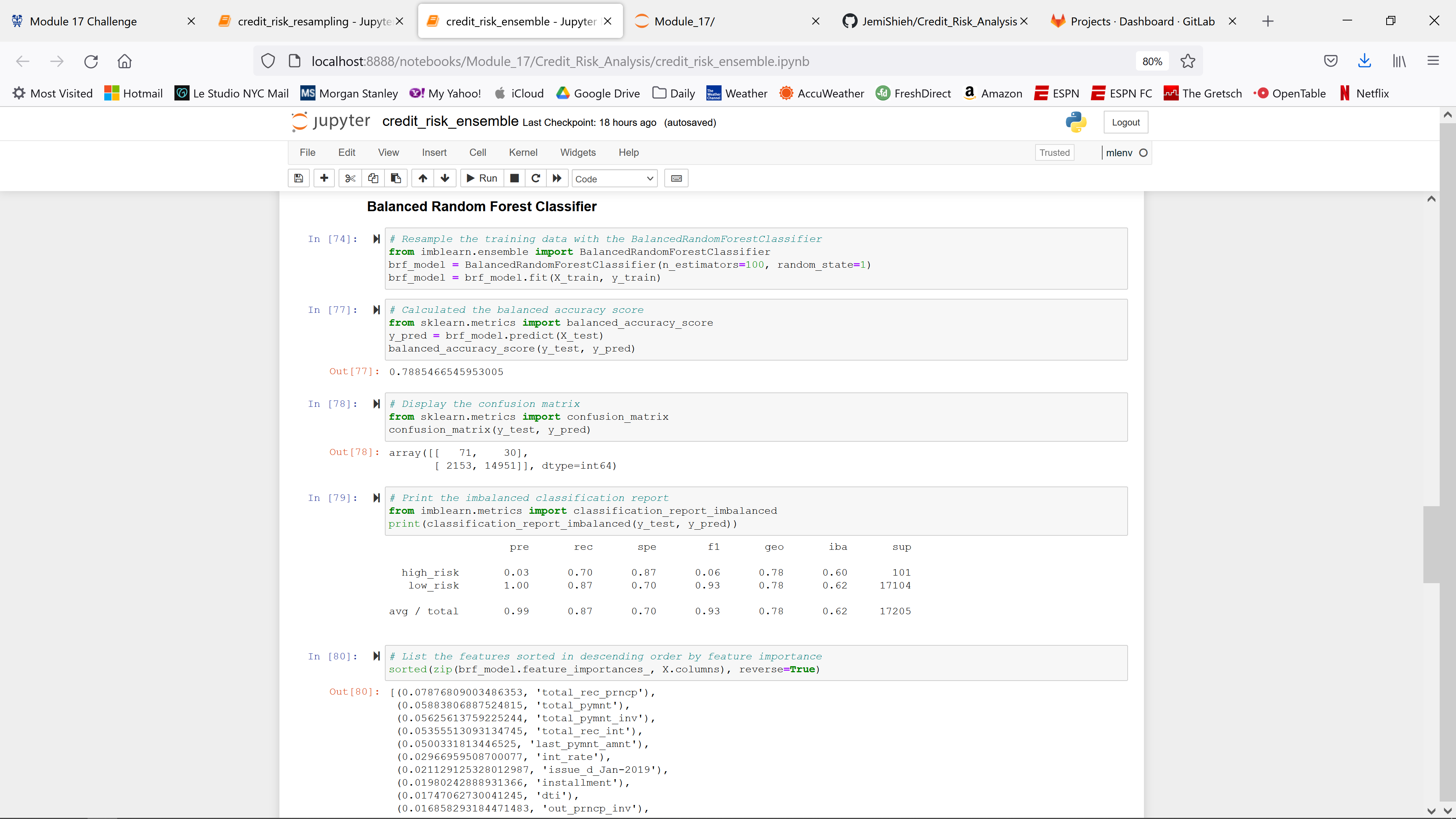Open the Firefox application menu

(1433, 61)
